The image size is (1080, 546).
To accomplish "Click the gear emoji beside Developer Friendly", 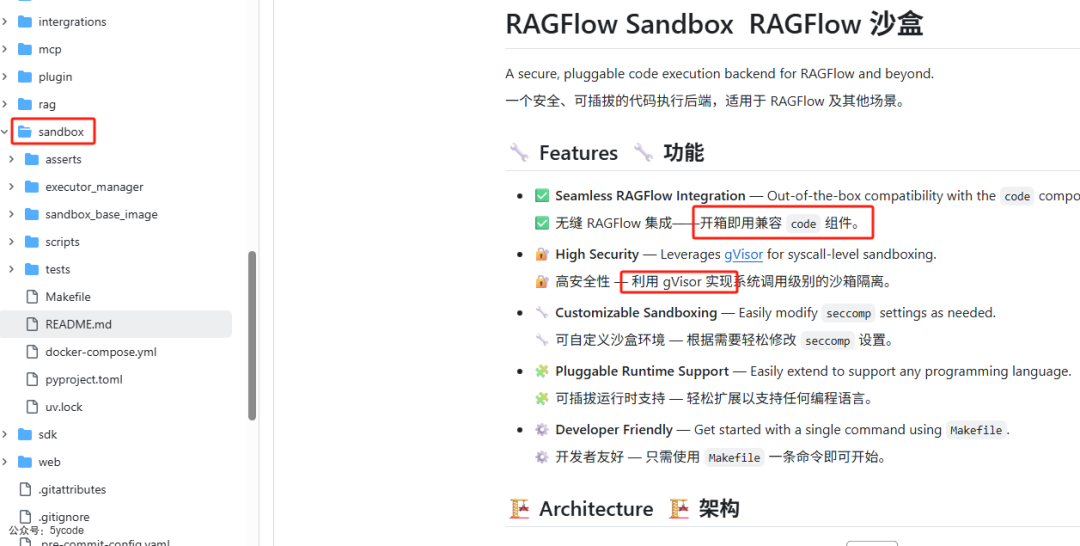I will [541, 430].
